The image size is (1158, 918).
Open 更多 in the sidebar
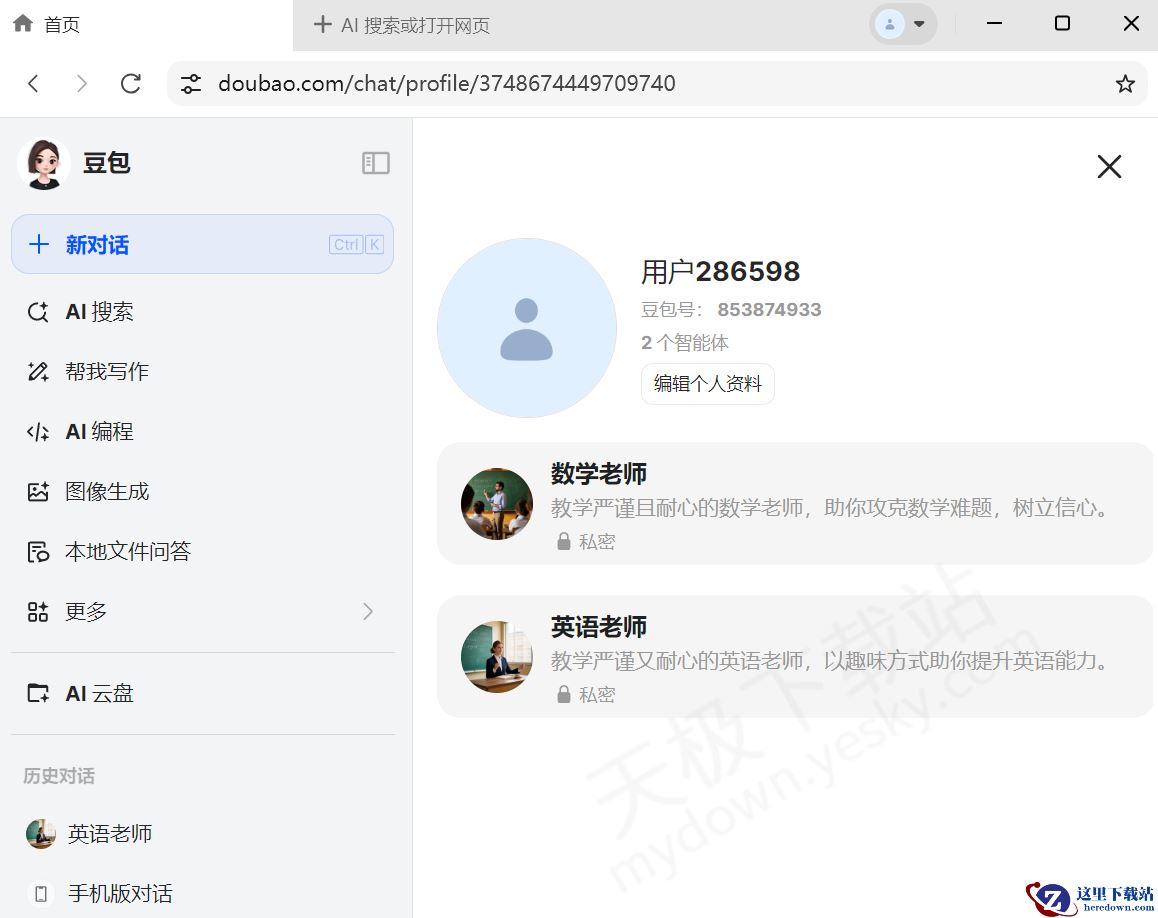click(x=202, y=612)
